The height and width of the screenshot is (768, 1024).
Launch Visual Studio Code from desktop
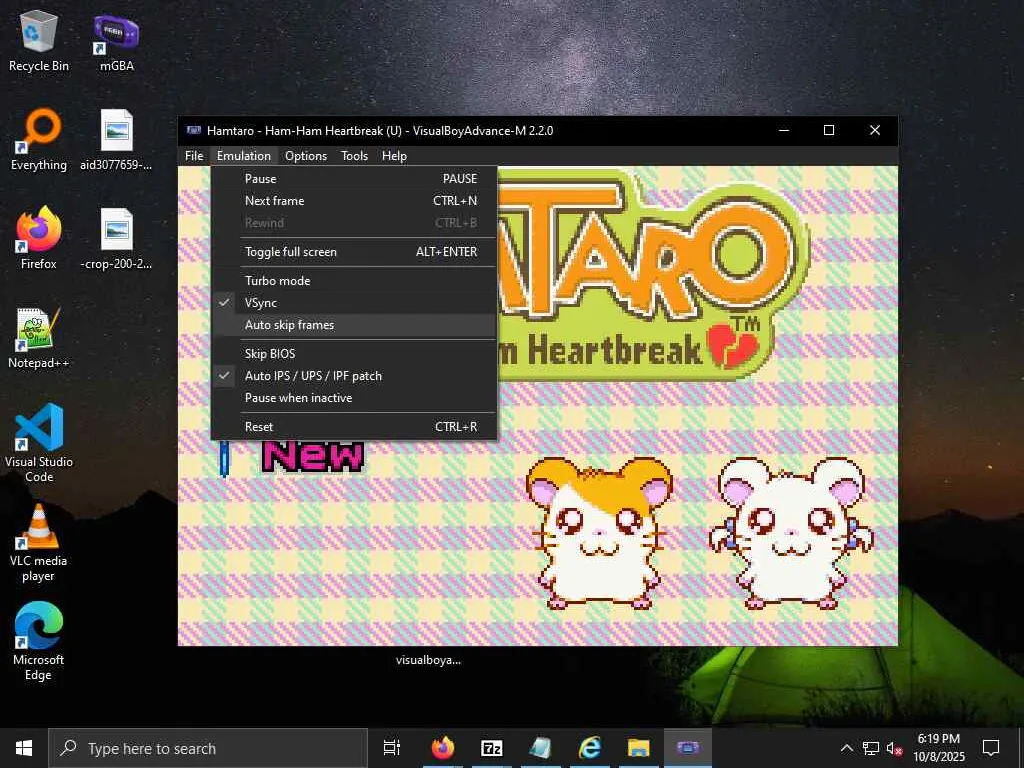click(39, 443)
